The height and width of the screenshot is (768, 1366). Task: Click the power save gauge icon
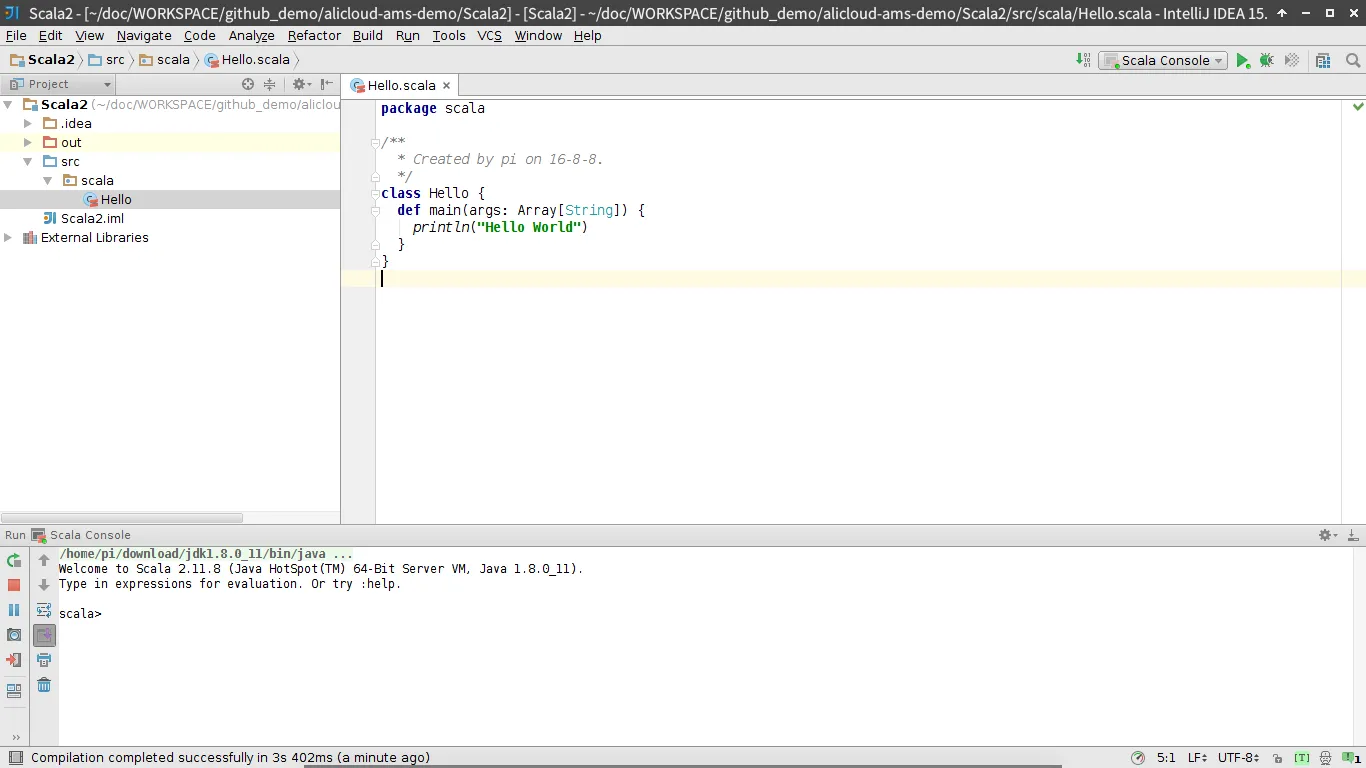[x=1138, y=758]
